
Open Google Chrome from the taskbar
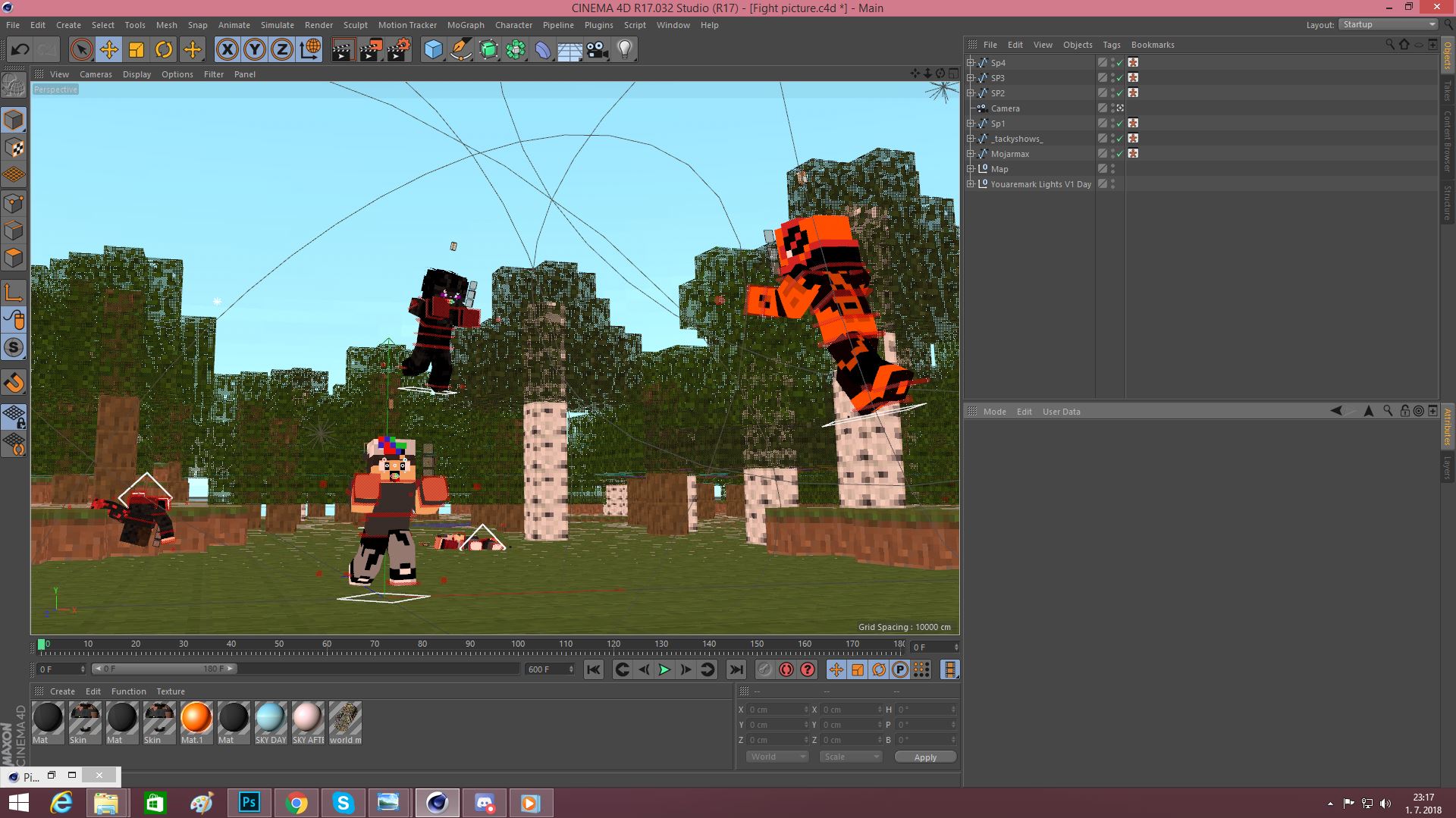pos(297,803)
